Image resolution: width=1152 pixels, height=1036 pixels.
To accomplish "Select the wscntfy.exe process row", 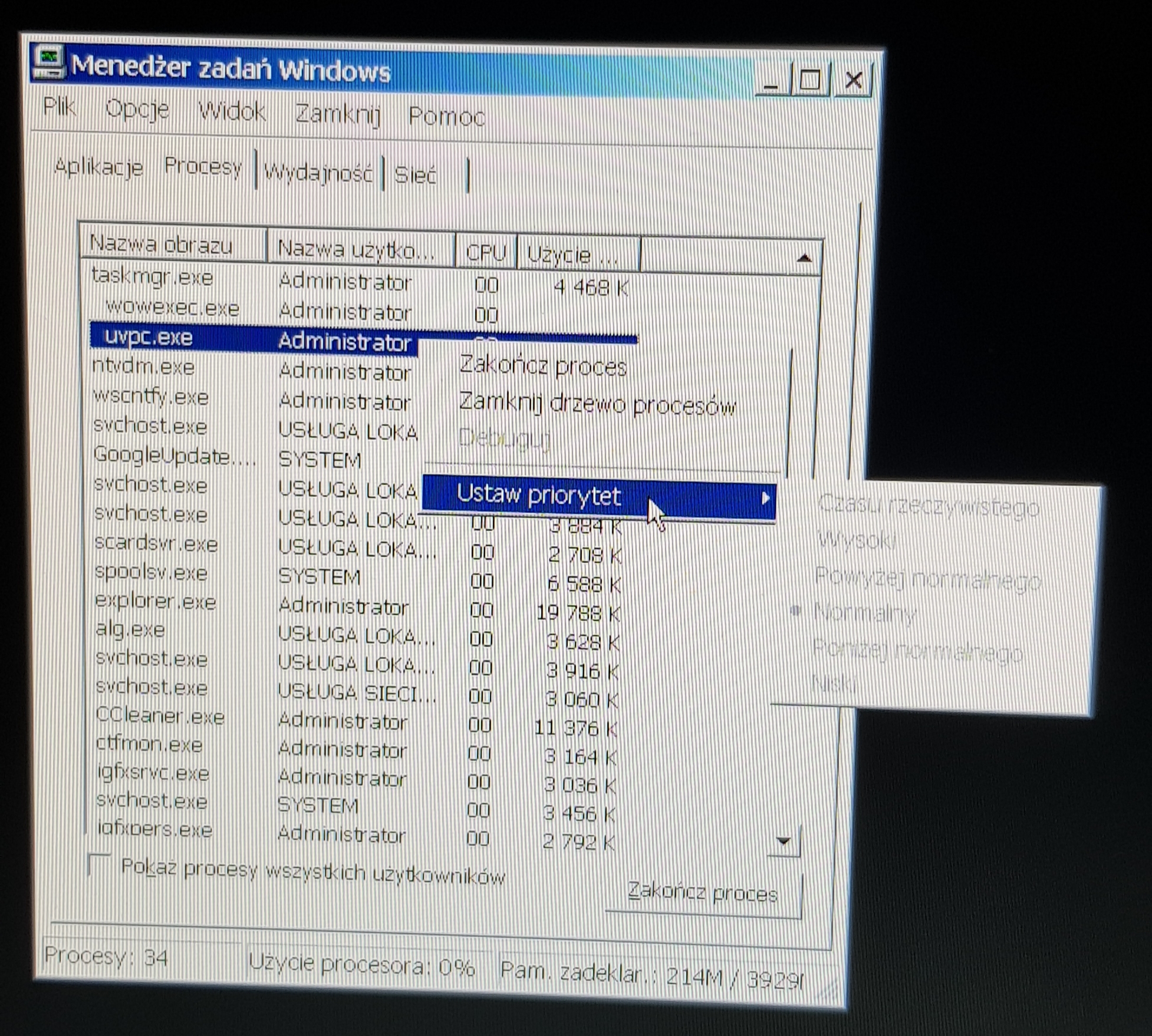I will point(254,399).
